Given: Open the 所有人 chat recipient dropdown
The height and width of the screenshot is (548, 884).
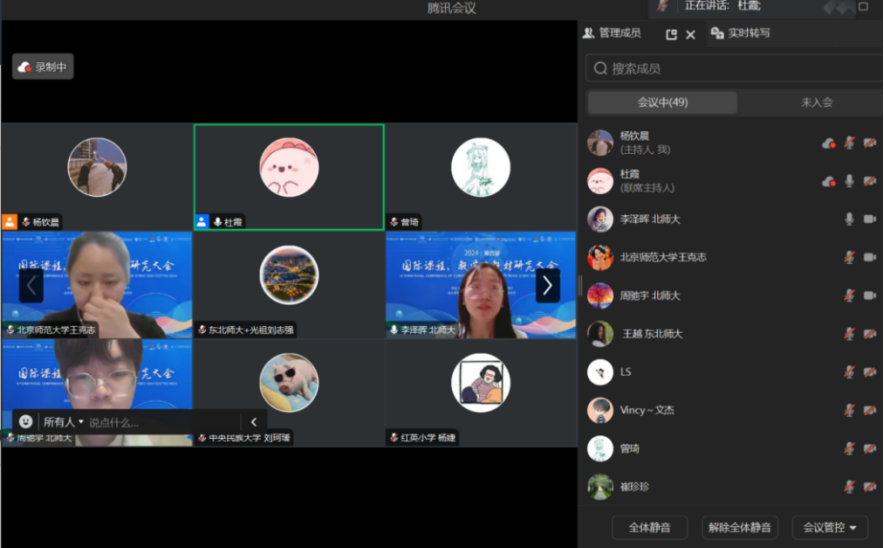Looking at the screenshot, I should pyautogui.click(x=63, y=422).
